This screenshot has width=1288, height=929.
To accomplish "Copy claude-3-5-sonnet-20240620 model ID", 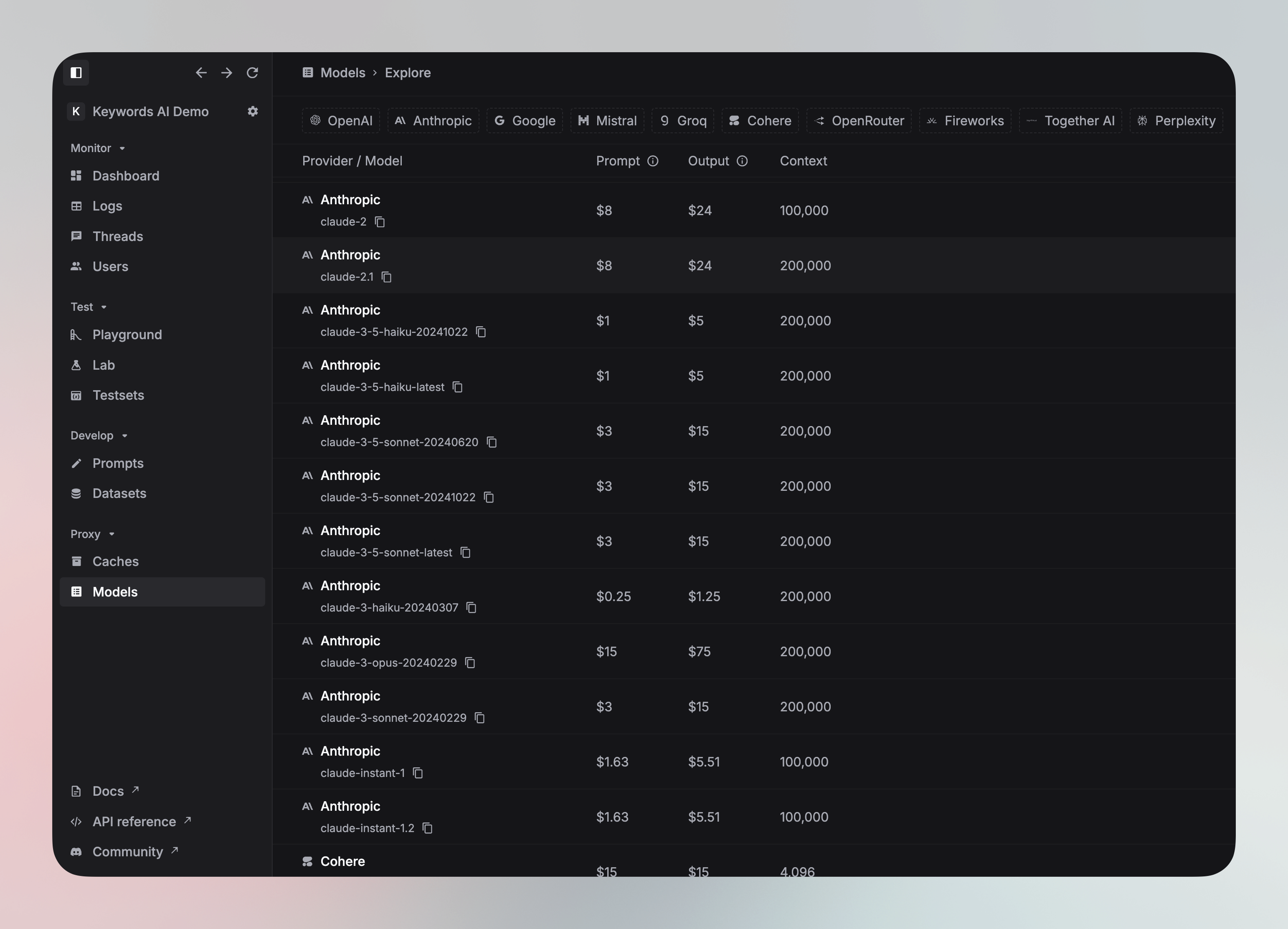I will click(x=492, y=442).
